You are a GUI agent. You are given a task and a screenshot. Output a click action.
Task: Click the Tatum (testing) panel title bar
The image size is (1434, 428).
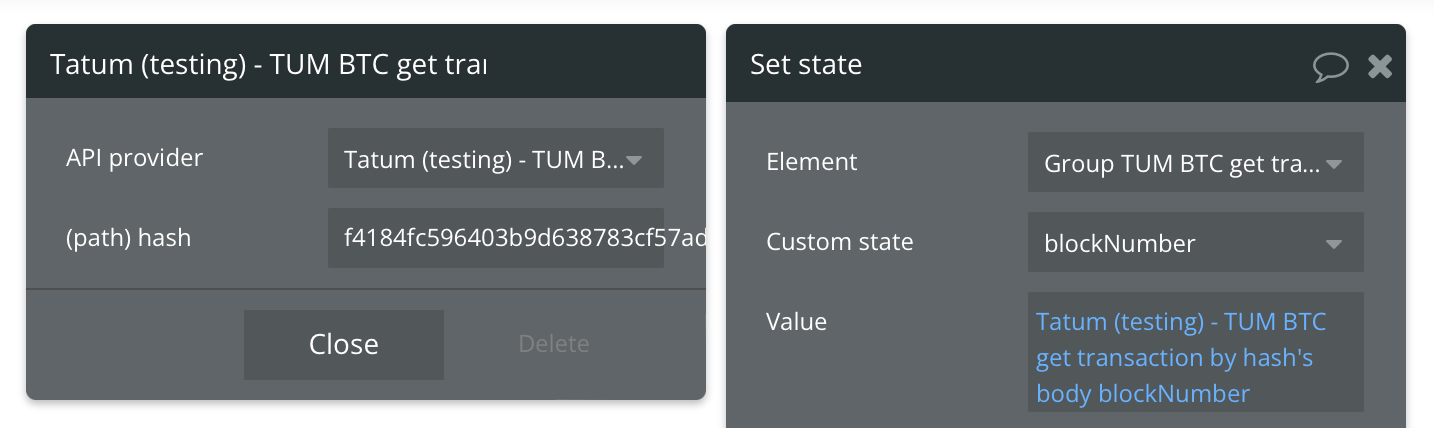pyautogui.click(x=366, y=64)
